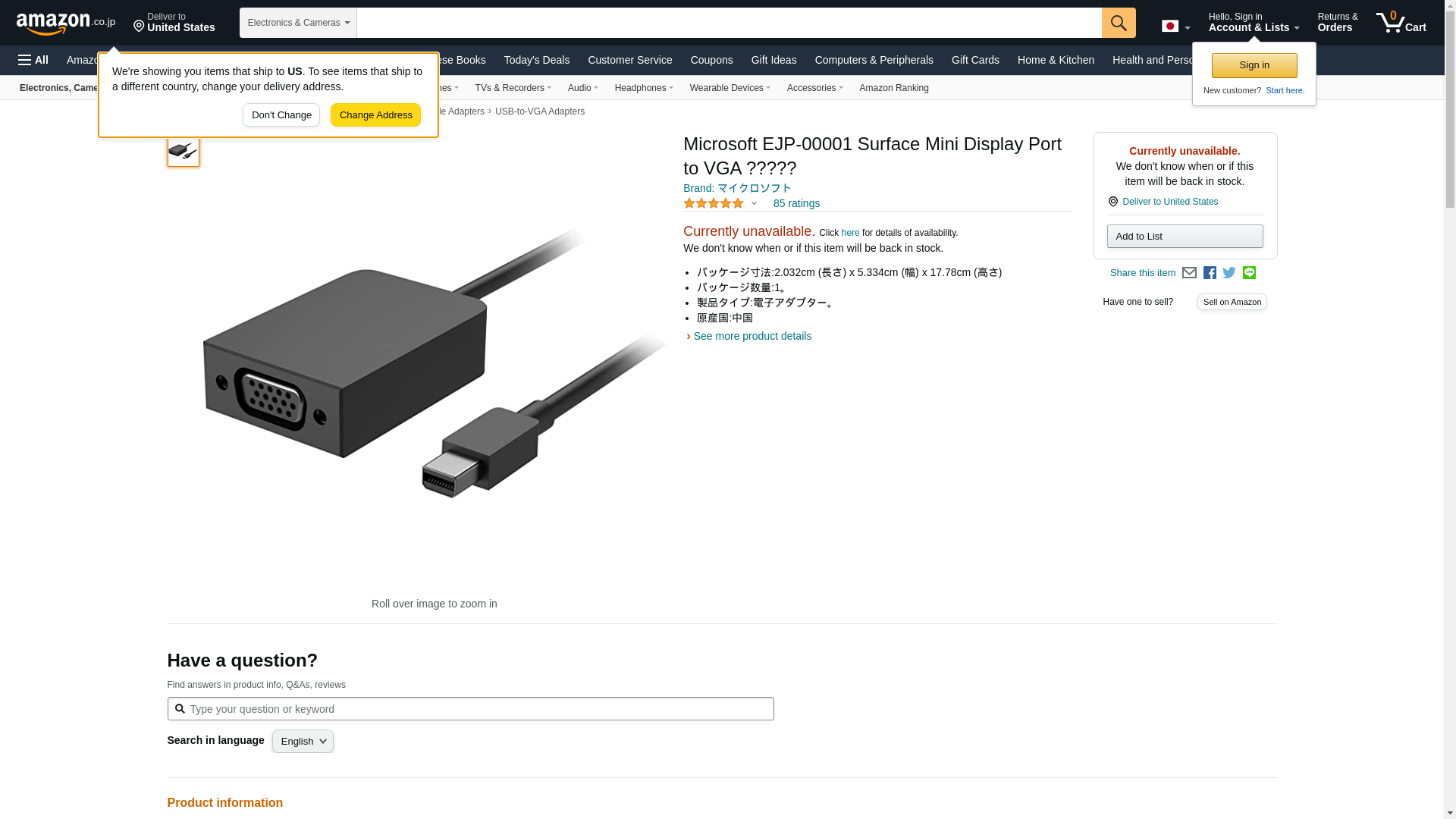
Task: Click the Change Address button
Action: click(375, 115)
